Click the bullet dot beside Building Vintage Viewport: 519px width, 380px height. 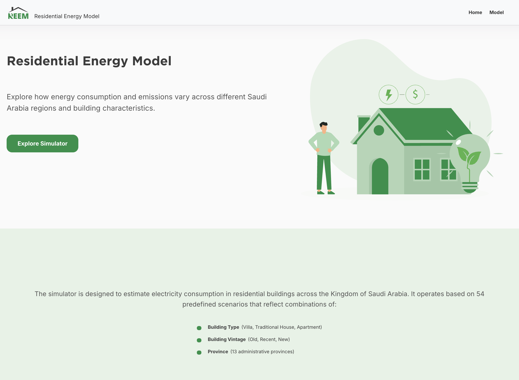pos(199,340)
